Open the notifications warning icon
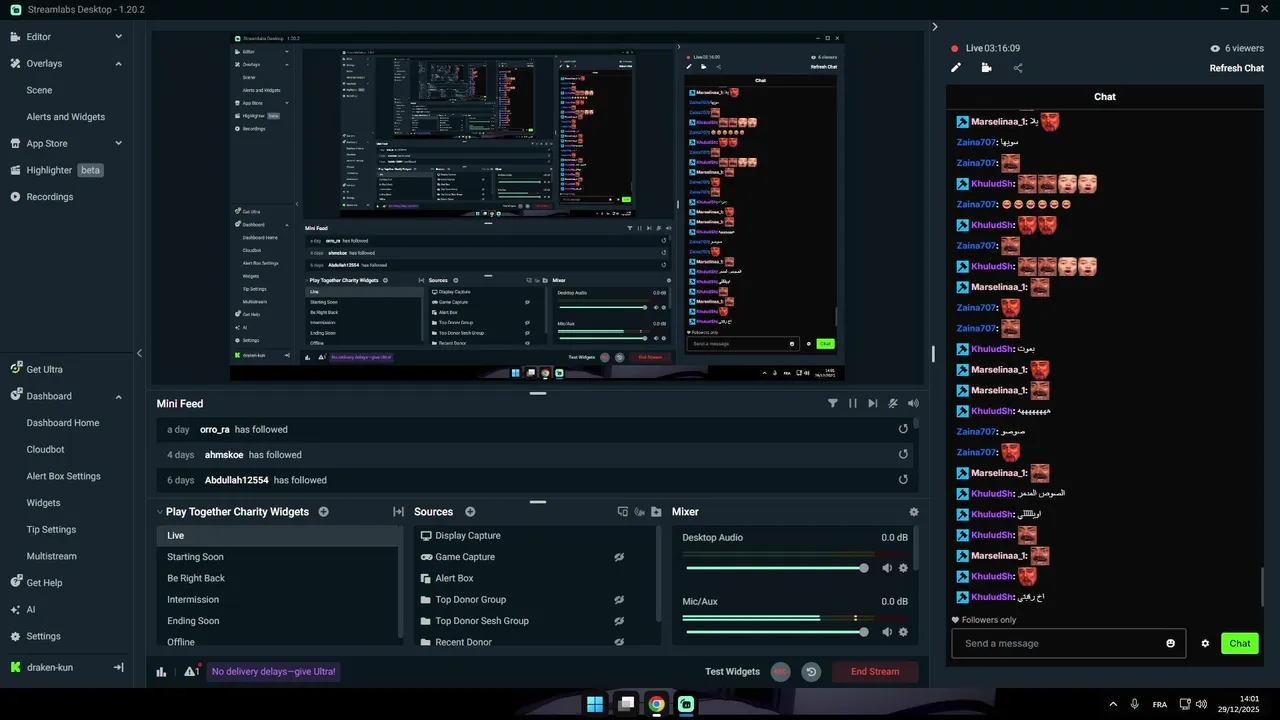 click(x=191, y=671)
